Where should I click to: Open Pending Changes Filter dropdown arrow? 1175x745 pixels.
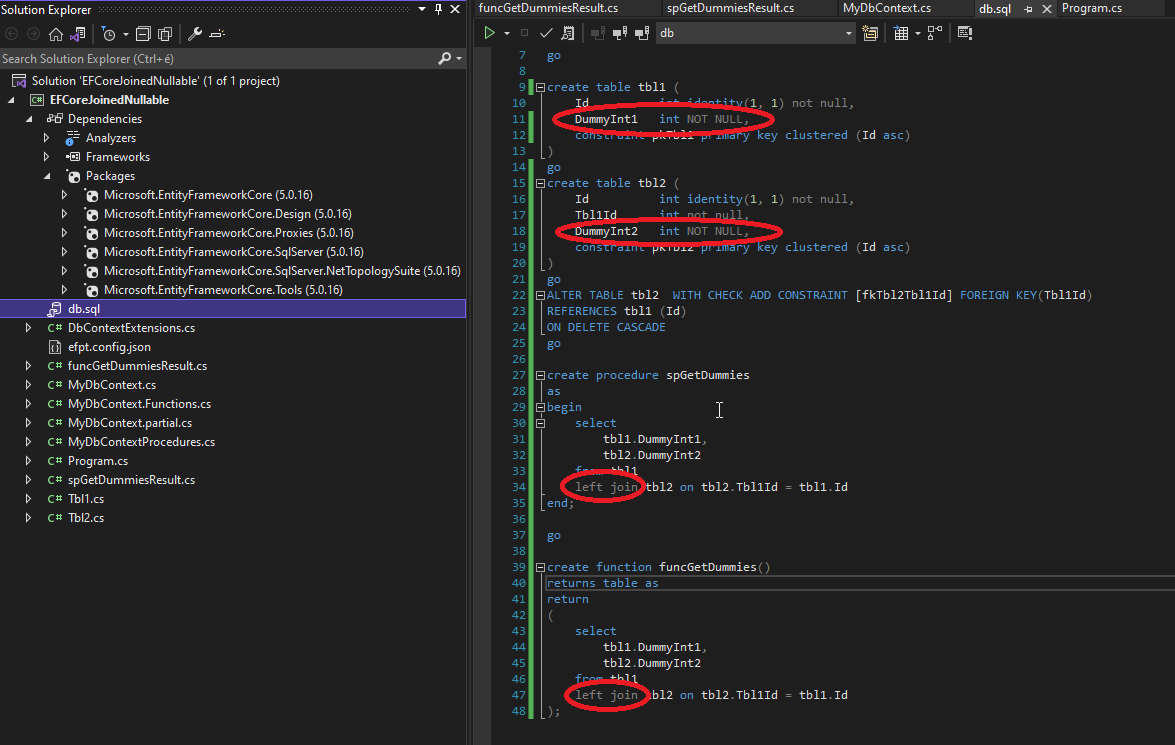pyautogui.click(x=125, y=34)
